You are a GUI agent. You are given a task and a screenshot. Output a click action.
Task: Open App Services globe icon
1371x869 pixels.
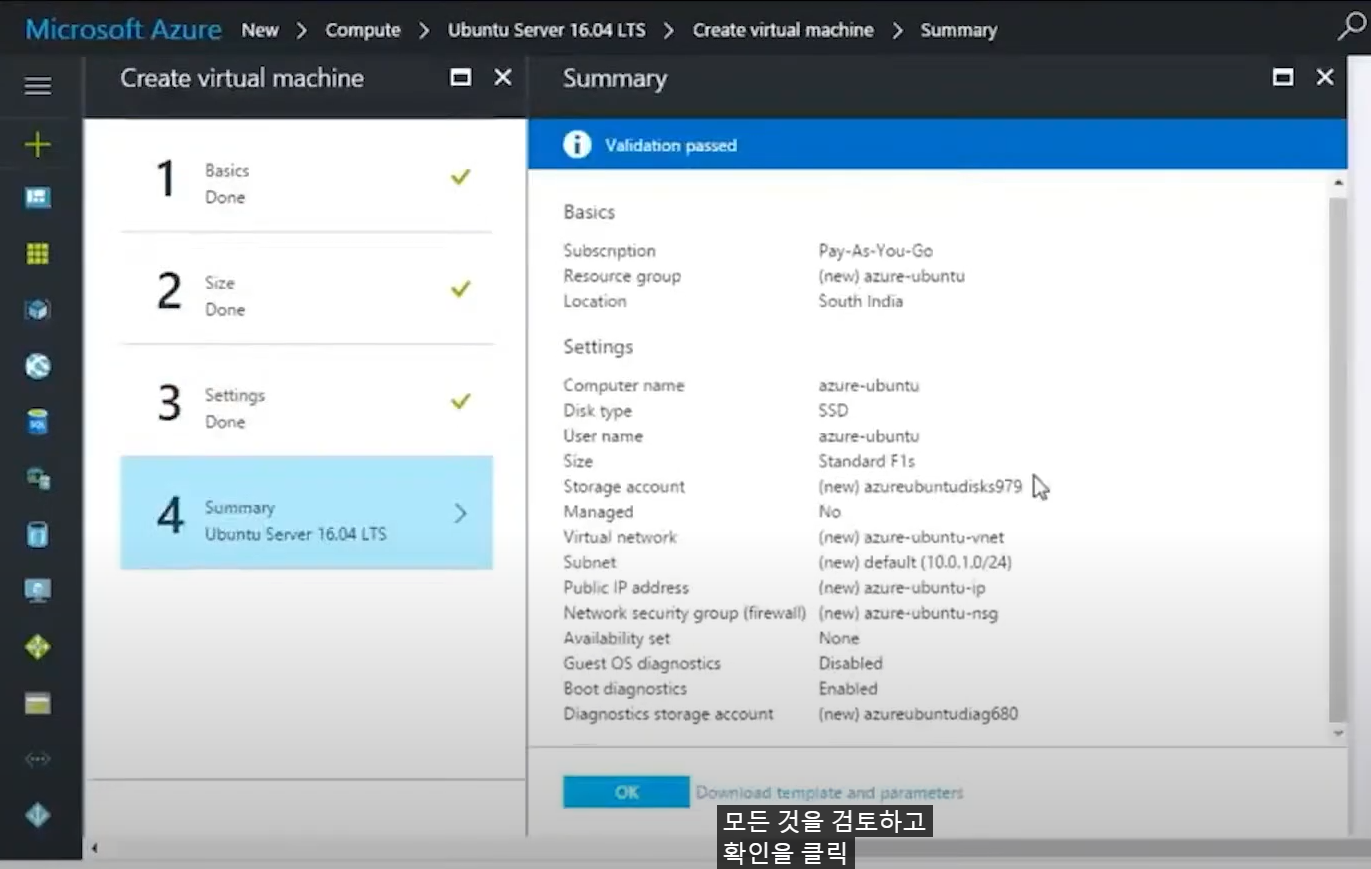[38, 366]
